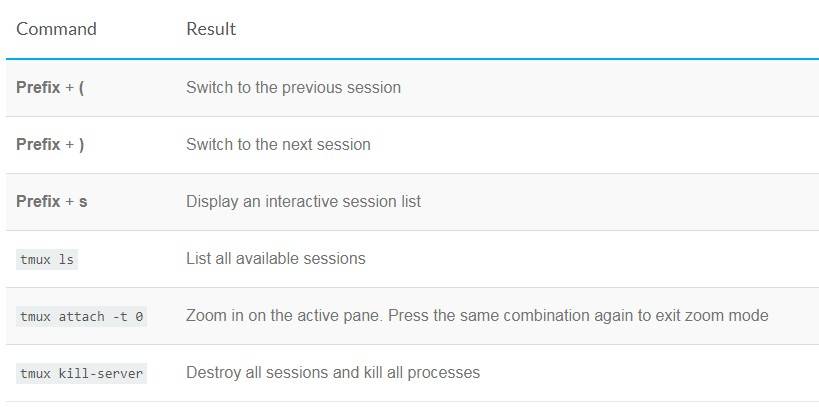Click 'Switch to the previous session' text
This screenshot has width=819, height=410.
coord(294,87)
